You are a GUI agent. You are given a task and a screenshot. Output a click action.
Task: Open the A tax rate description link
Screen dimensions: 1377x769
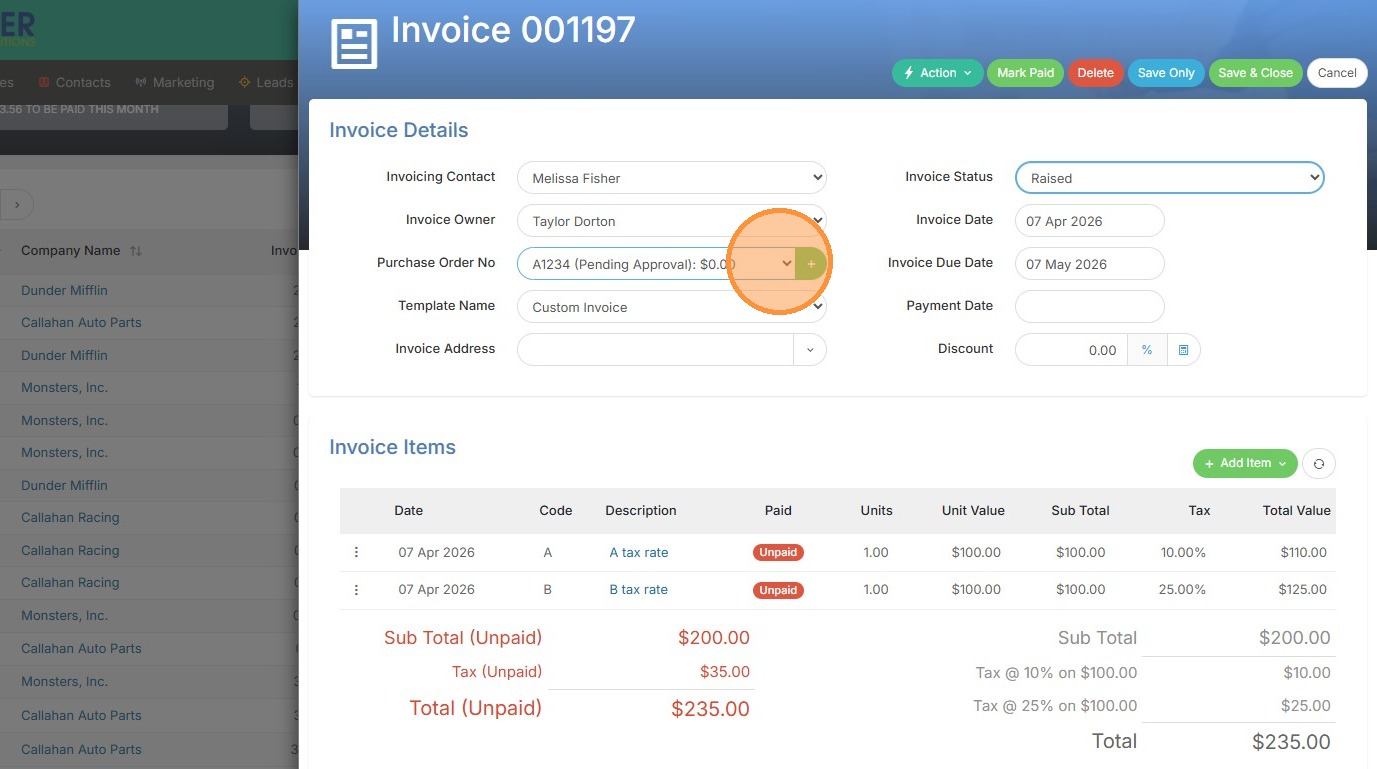(x=639, y=552)
